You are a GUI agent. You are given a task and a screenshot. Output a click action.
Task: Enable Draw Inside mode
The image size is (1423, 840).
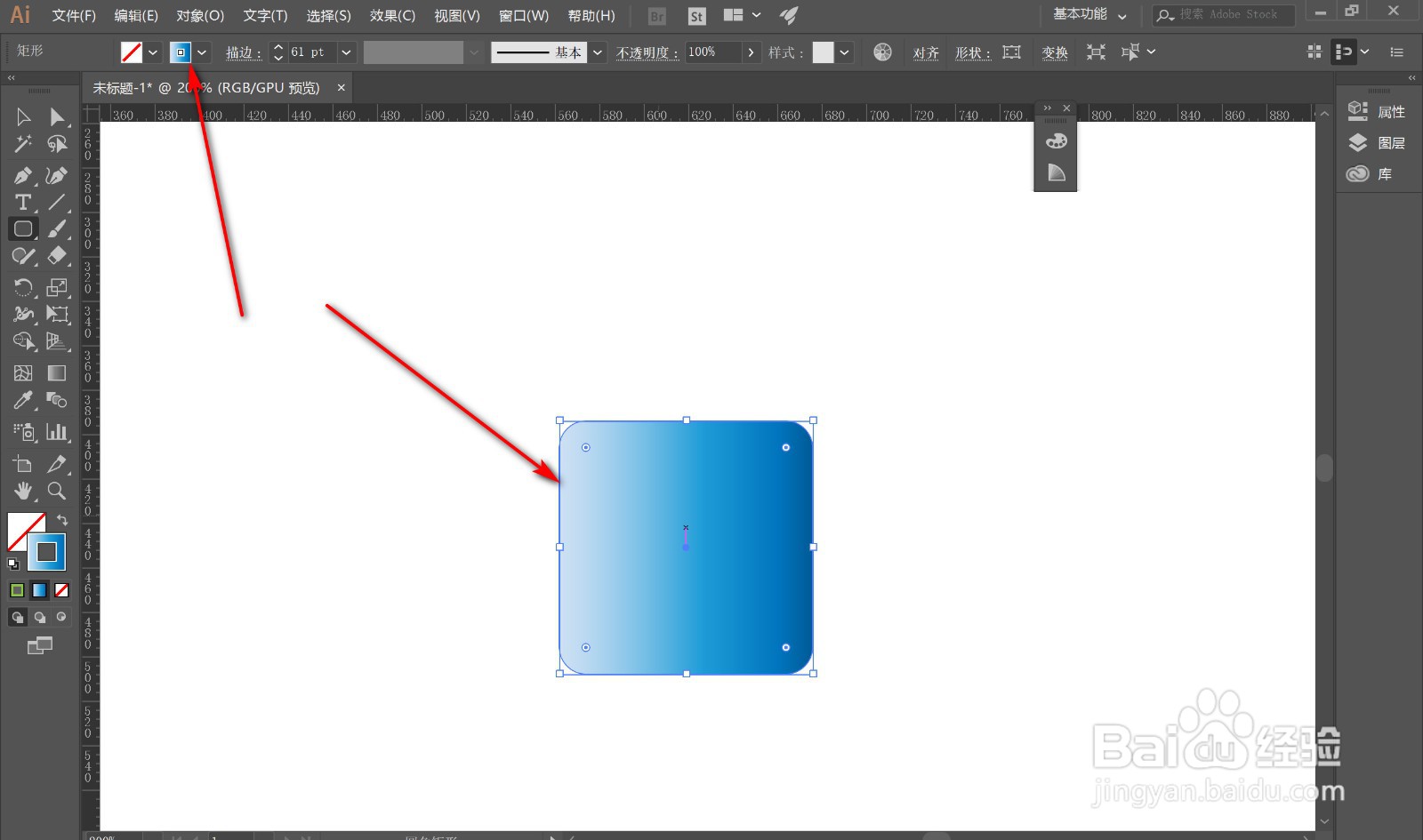pyautogui.click(x=61, y=617)
